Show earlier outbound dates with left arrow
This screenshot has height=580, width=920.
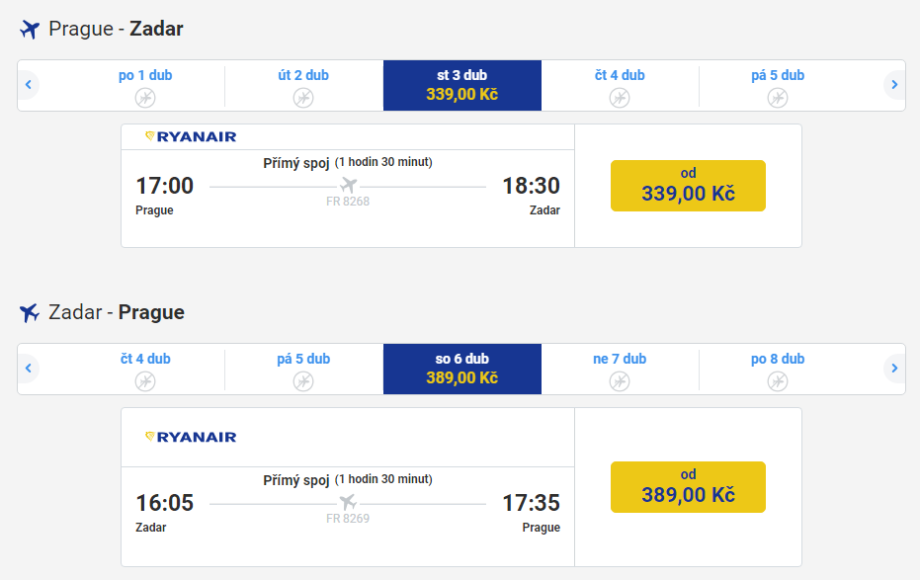(29, 85)
